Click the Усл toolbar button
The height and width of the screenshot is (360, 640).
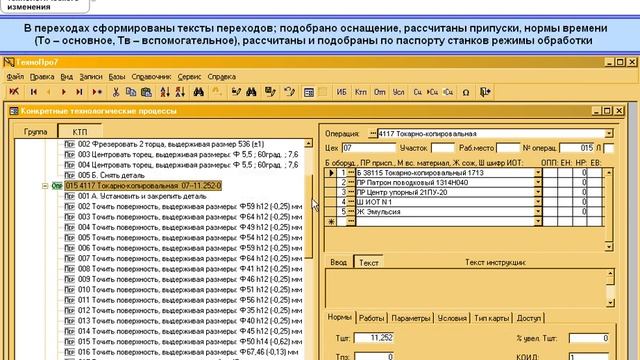[x=398, y=92]
